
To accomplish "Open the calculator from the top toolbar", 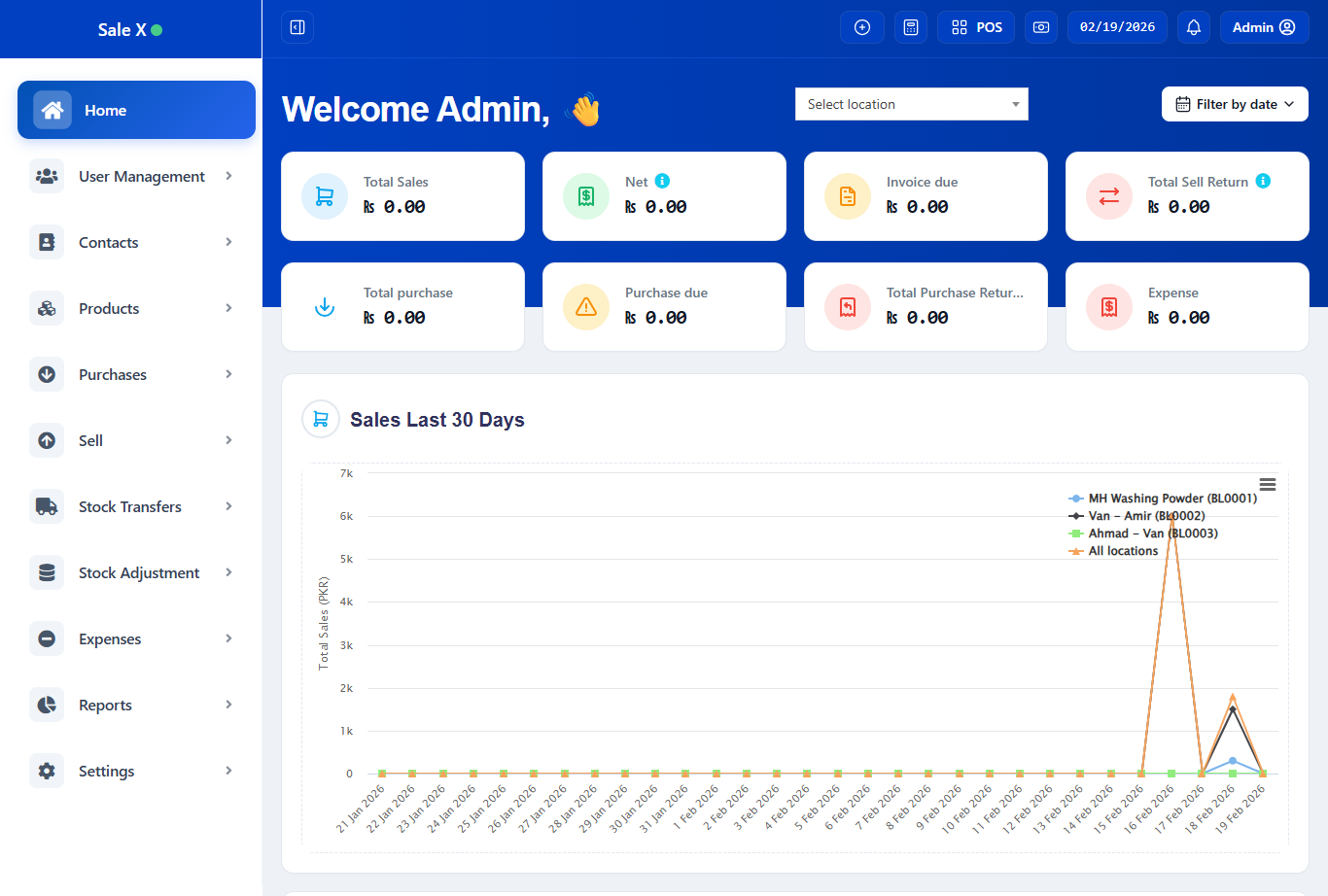I will tap(911, 27).
